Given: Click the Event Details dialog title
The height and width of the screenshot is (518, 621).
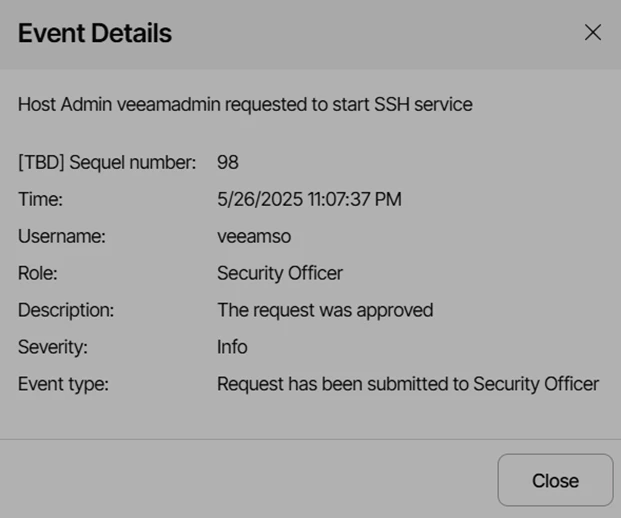Looking at the screenshot, I should [95, 33].
